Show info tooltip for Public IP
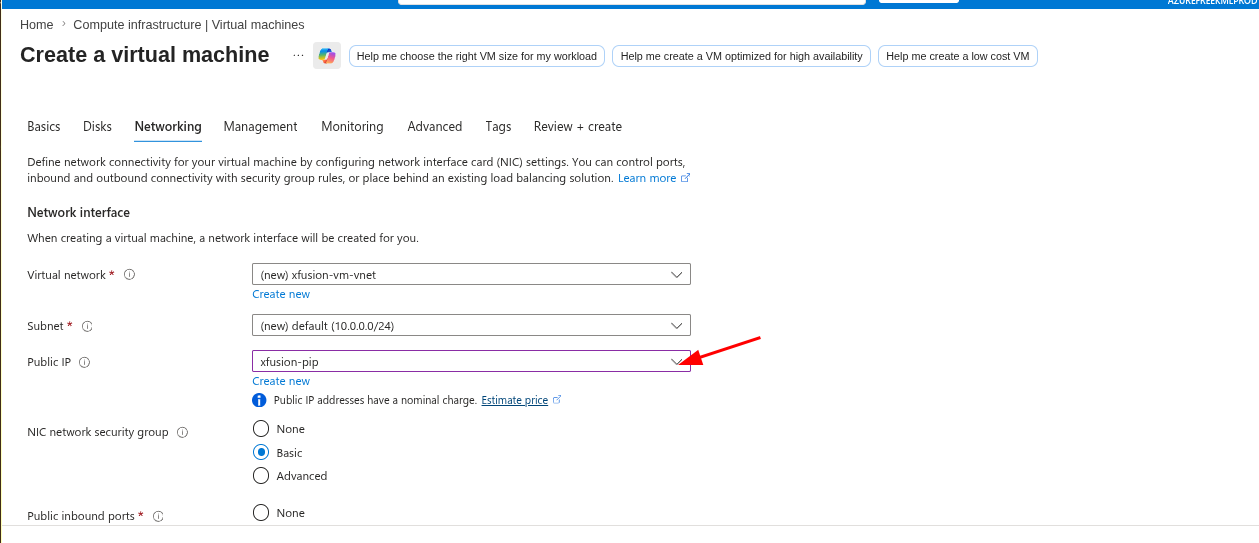The height and width of the screenshot is (543, 1259). coord(84,362)
